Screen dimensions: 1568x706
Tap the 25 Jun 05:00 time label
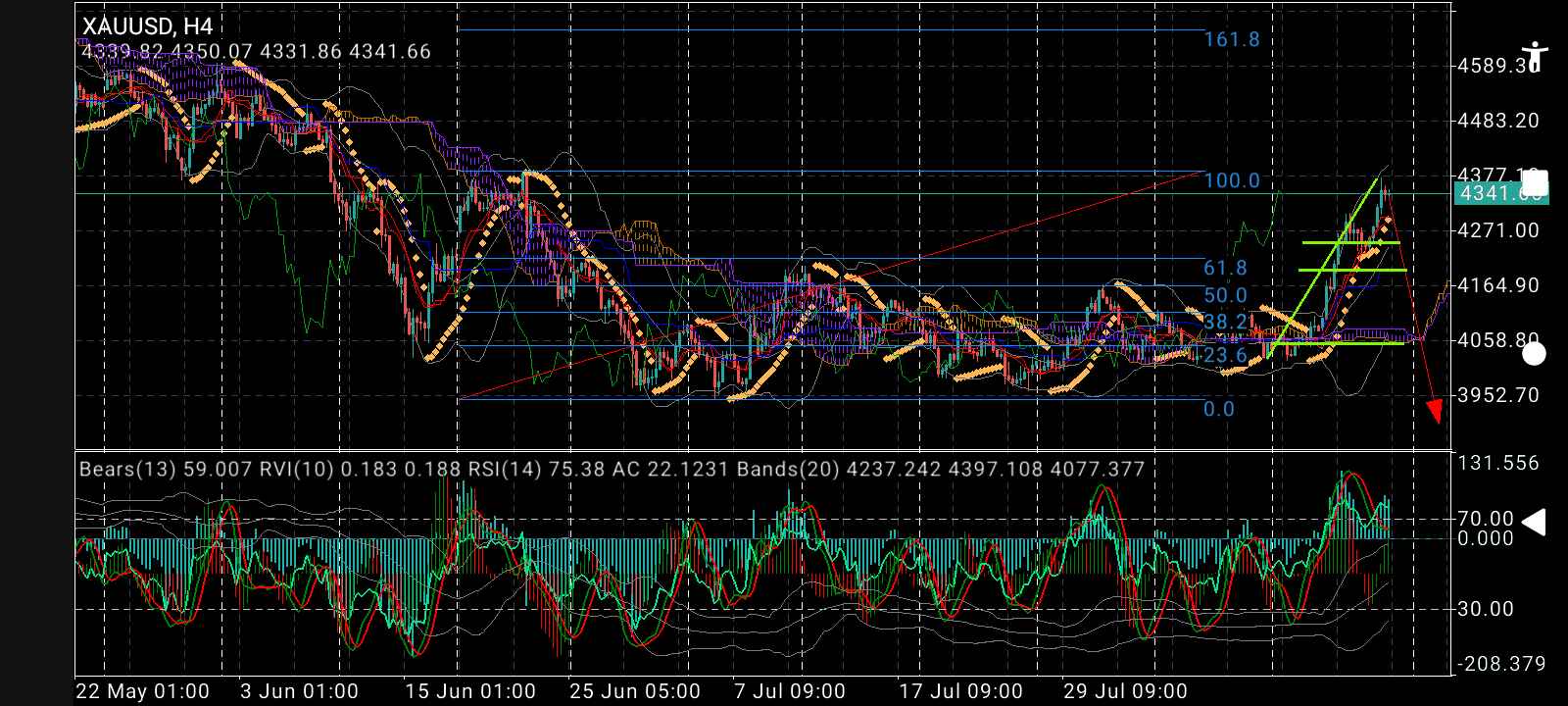(635, 691)
